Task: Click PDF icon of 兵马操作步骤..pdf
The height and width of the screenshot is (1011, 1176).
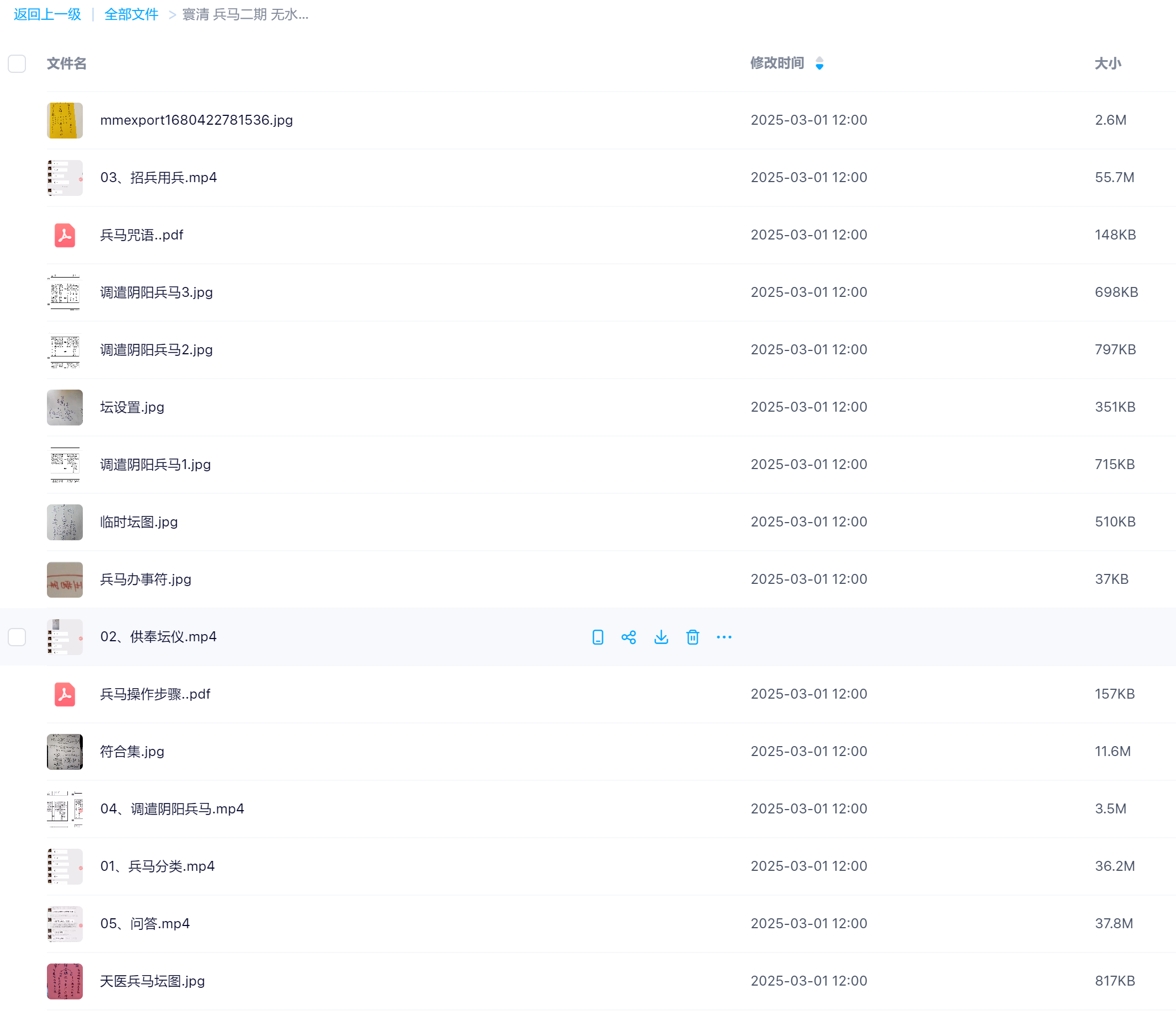Action: [x=65, y=694]
